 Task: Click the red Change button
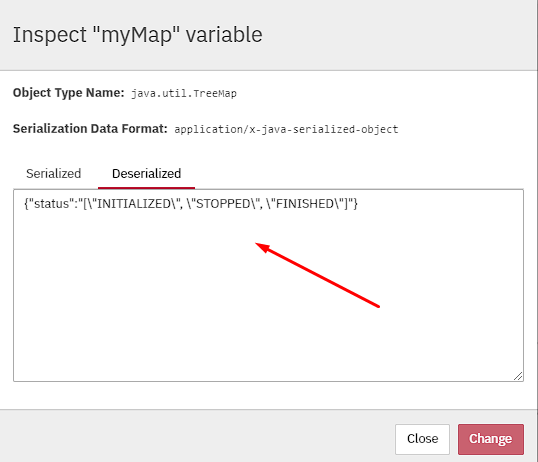click(491, 439)
